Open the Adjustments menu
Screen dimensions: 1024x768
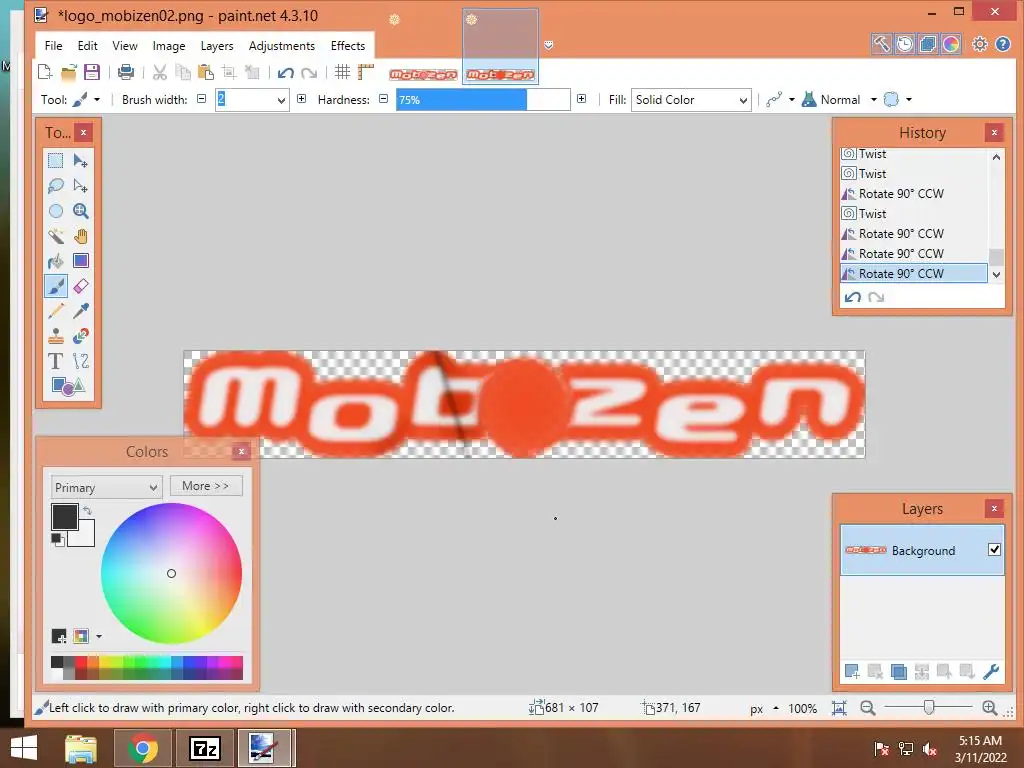point(281,46)
